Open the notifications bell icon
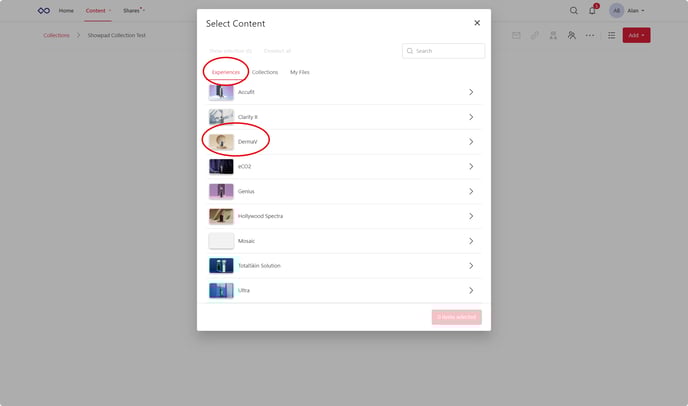The width and height of the screenshot is (688, 406). [592, 10]
